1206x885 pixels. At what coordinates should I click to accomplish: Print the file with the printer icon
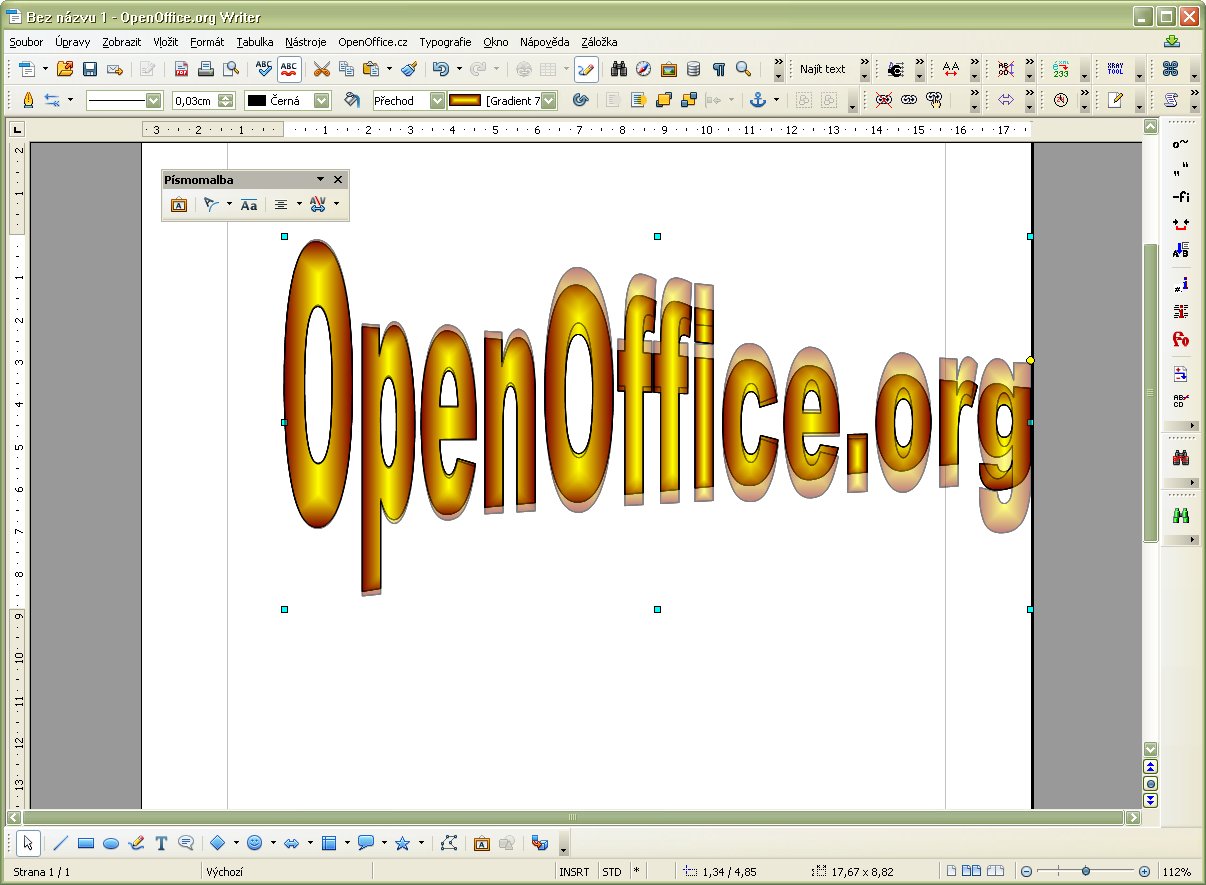pyautogui.click(x=206, y=69)
